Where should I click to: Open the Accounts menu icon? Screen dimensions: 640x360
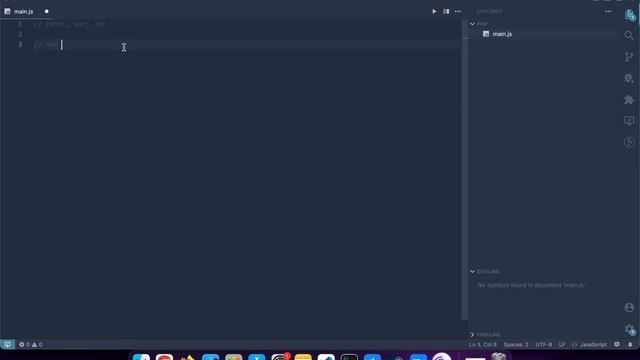629,307
